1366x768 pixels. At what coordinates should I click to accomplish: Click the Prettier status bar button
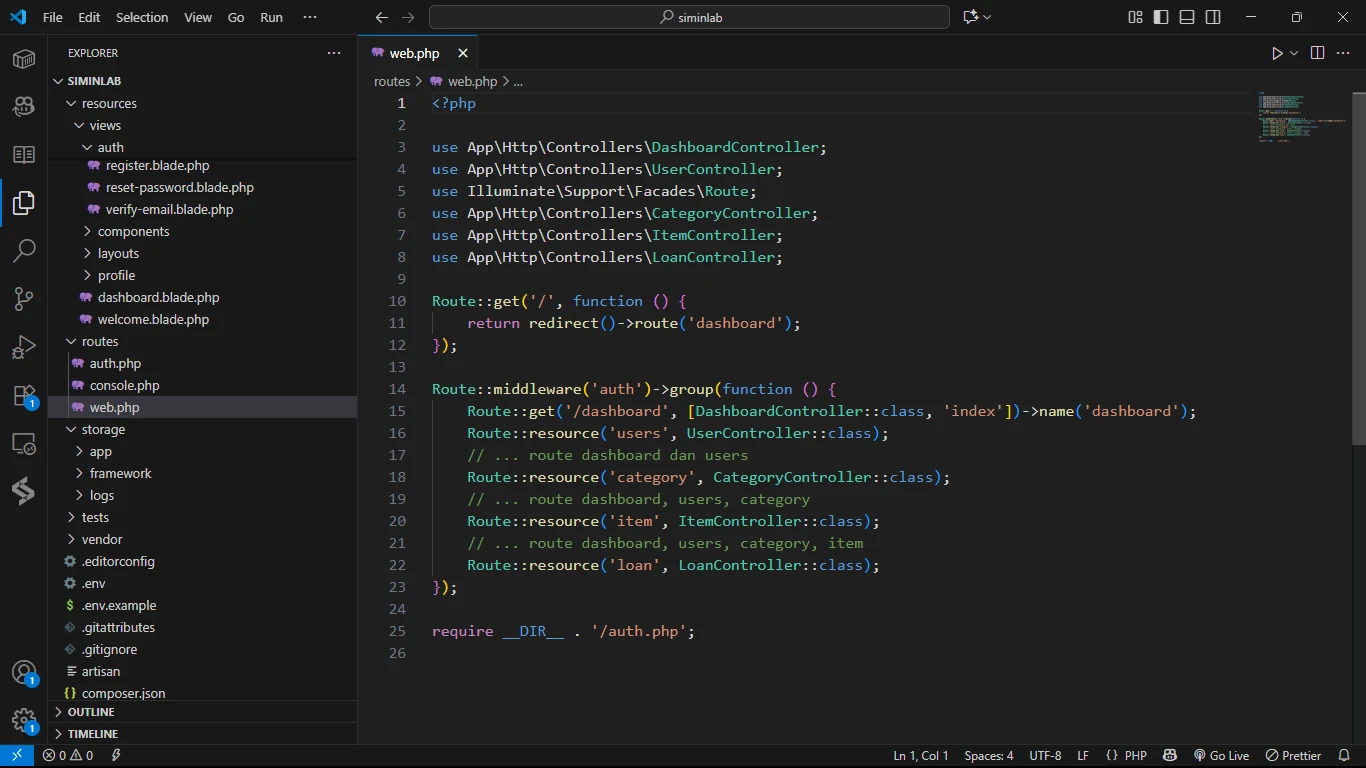coord(1294,756)
